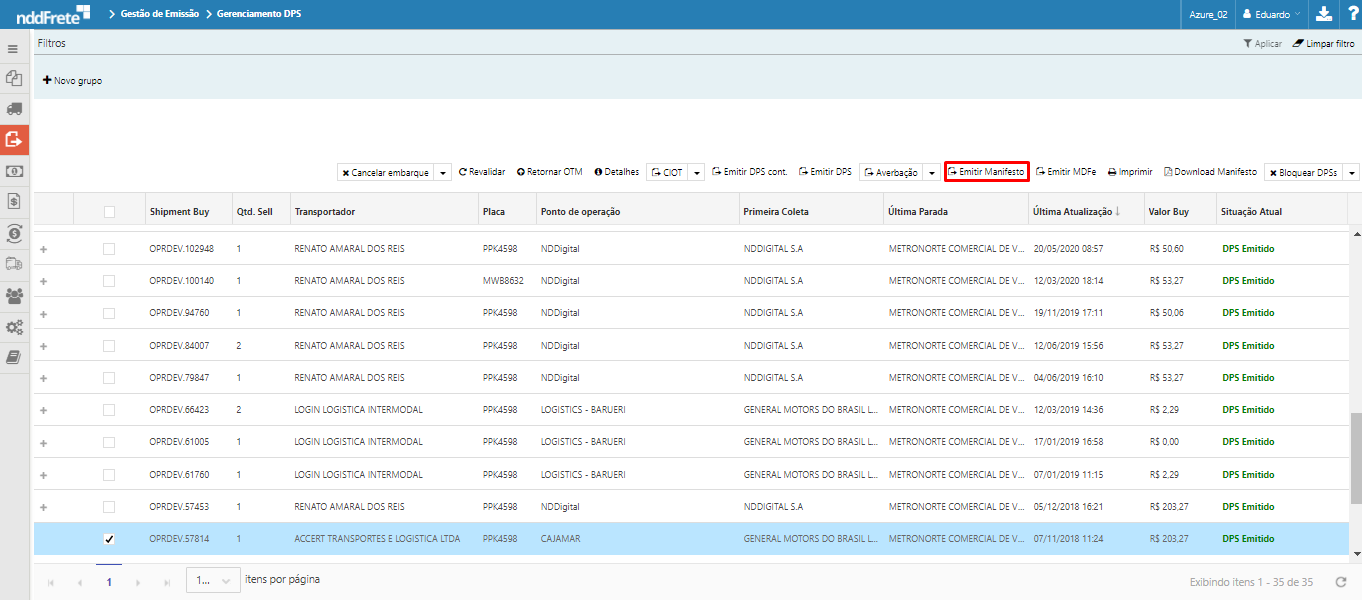1362x600 pixels.
Task: Open the items per page dropdown
Action: coord(213,580)
